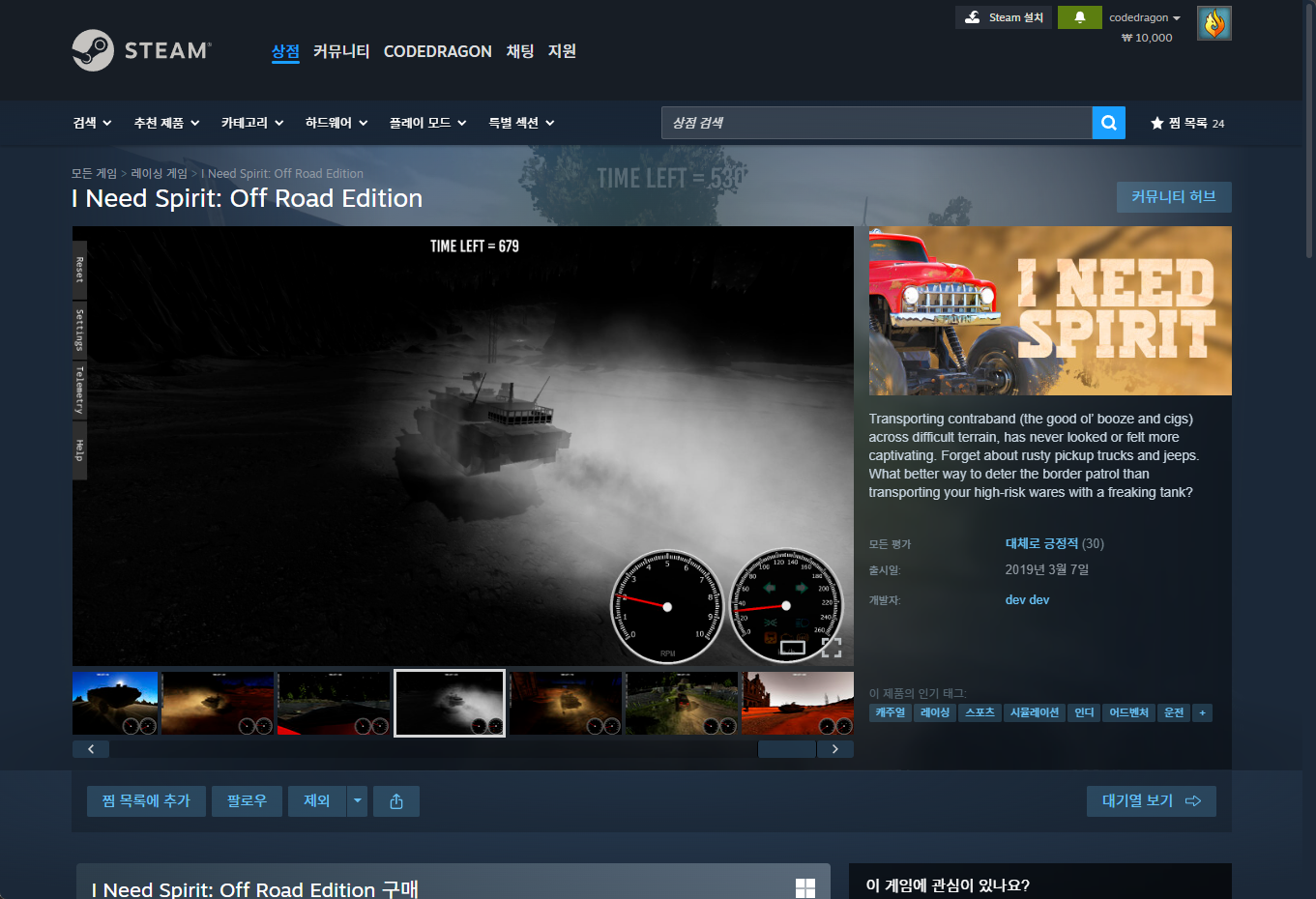Open the 찜 목록 wishlist
The width and height of the screenshot is (1316, 899).
pos(1187,123)
